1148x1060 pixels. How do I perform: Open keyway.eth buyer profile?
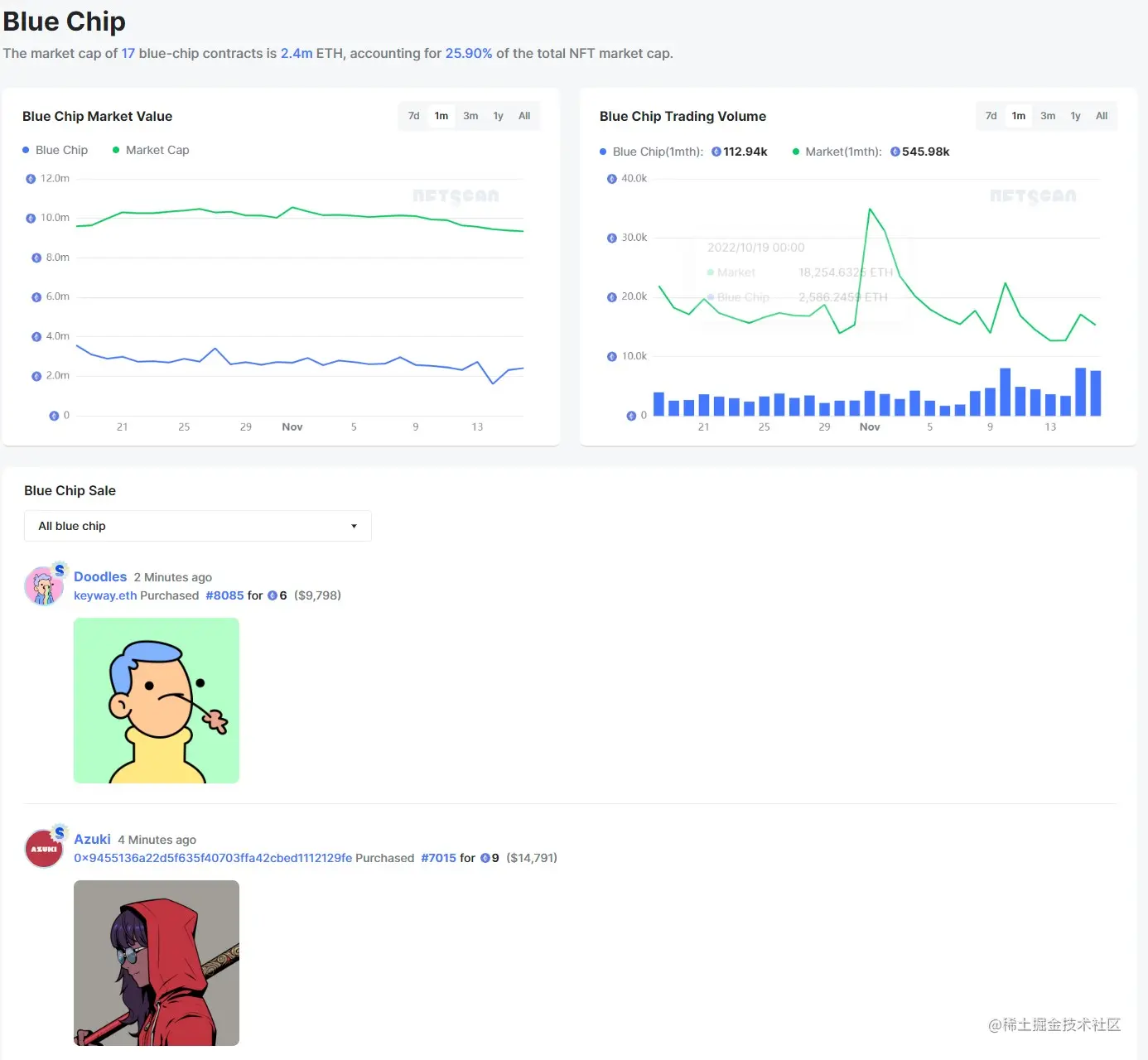pos(105,595)
